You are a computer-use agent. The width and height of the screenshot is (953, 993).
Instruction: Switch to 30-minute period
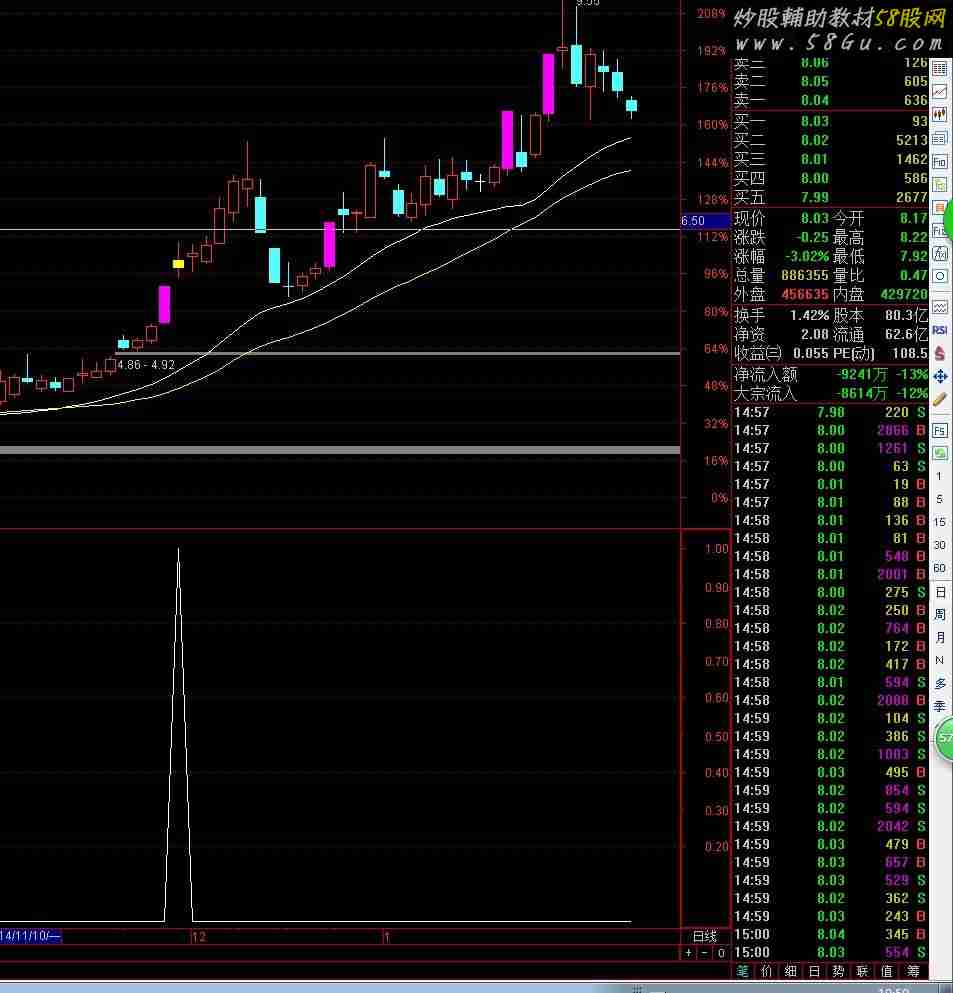click(939, 545)
